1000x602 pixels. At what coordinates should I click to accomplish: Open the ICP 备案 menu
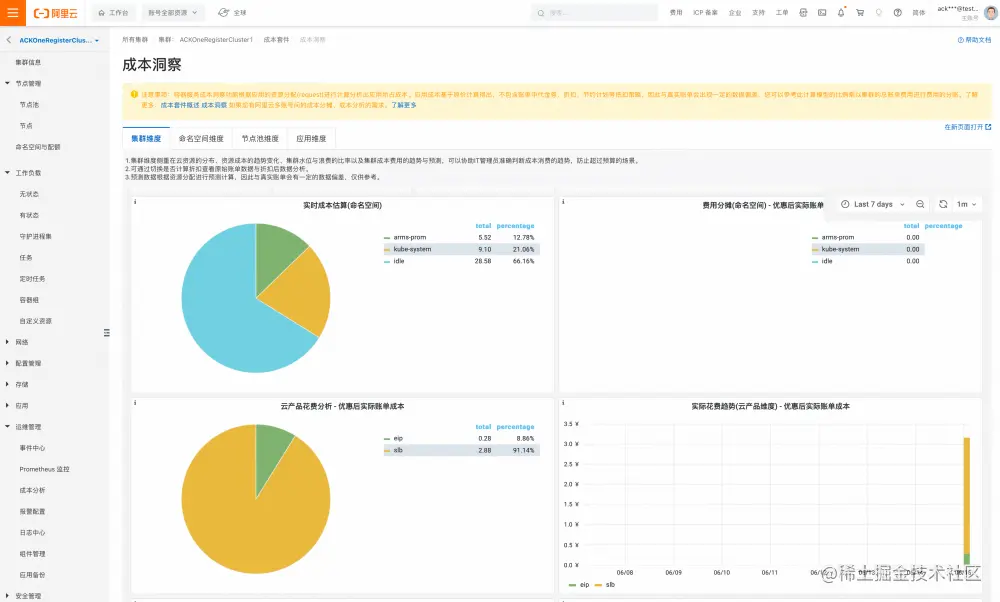point(705,13)
